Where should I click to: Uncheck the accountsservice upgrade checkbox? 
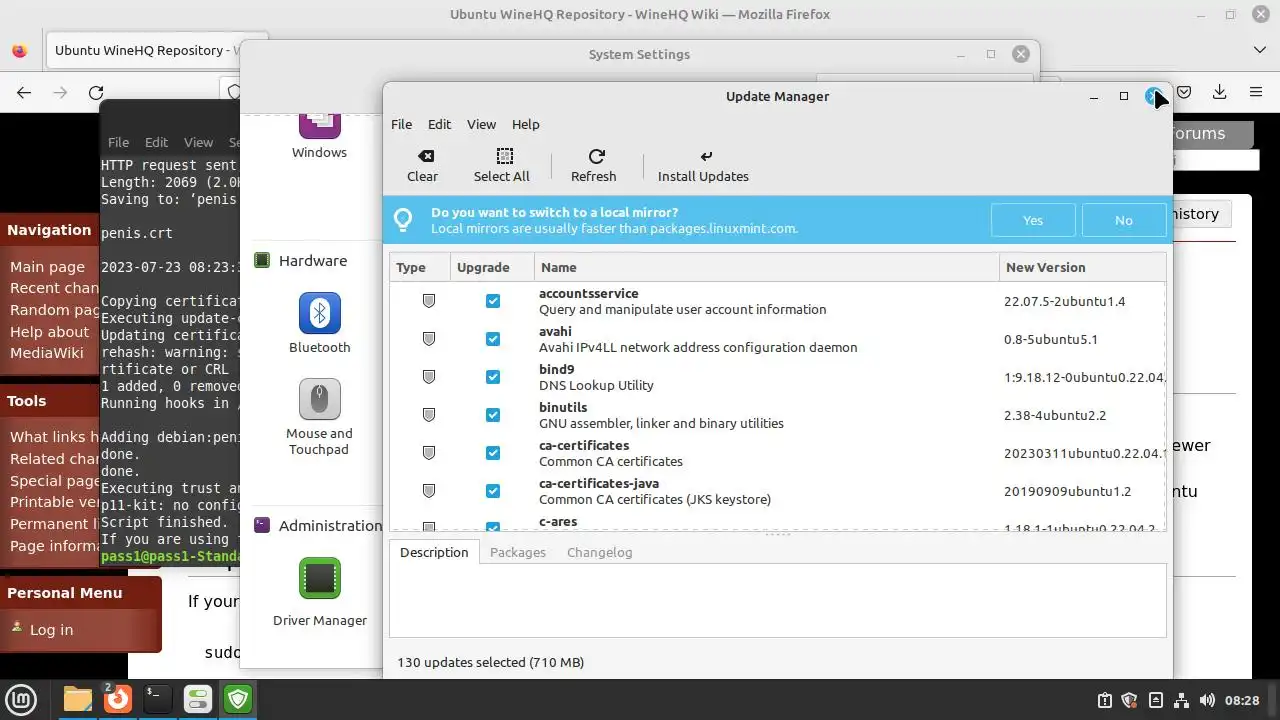click(493, 301)
